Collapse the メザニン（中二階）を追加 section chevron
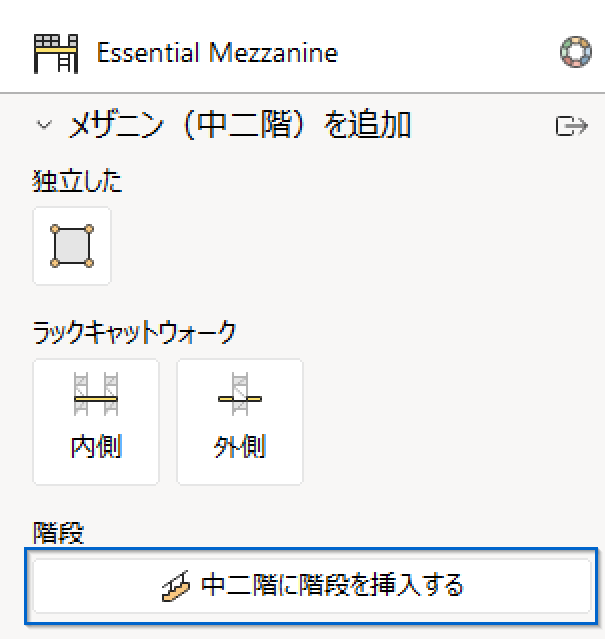Screen dimensions: 605x639 tap(44, 124)
